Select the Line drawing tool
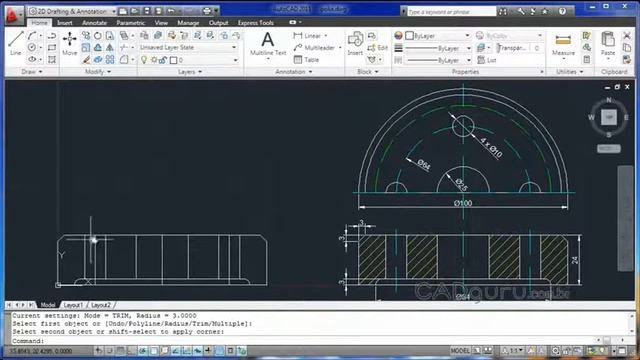This screenshot has width=640, height=360. [16, 43]
